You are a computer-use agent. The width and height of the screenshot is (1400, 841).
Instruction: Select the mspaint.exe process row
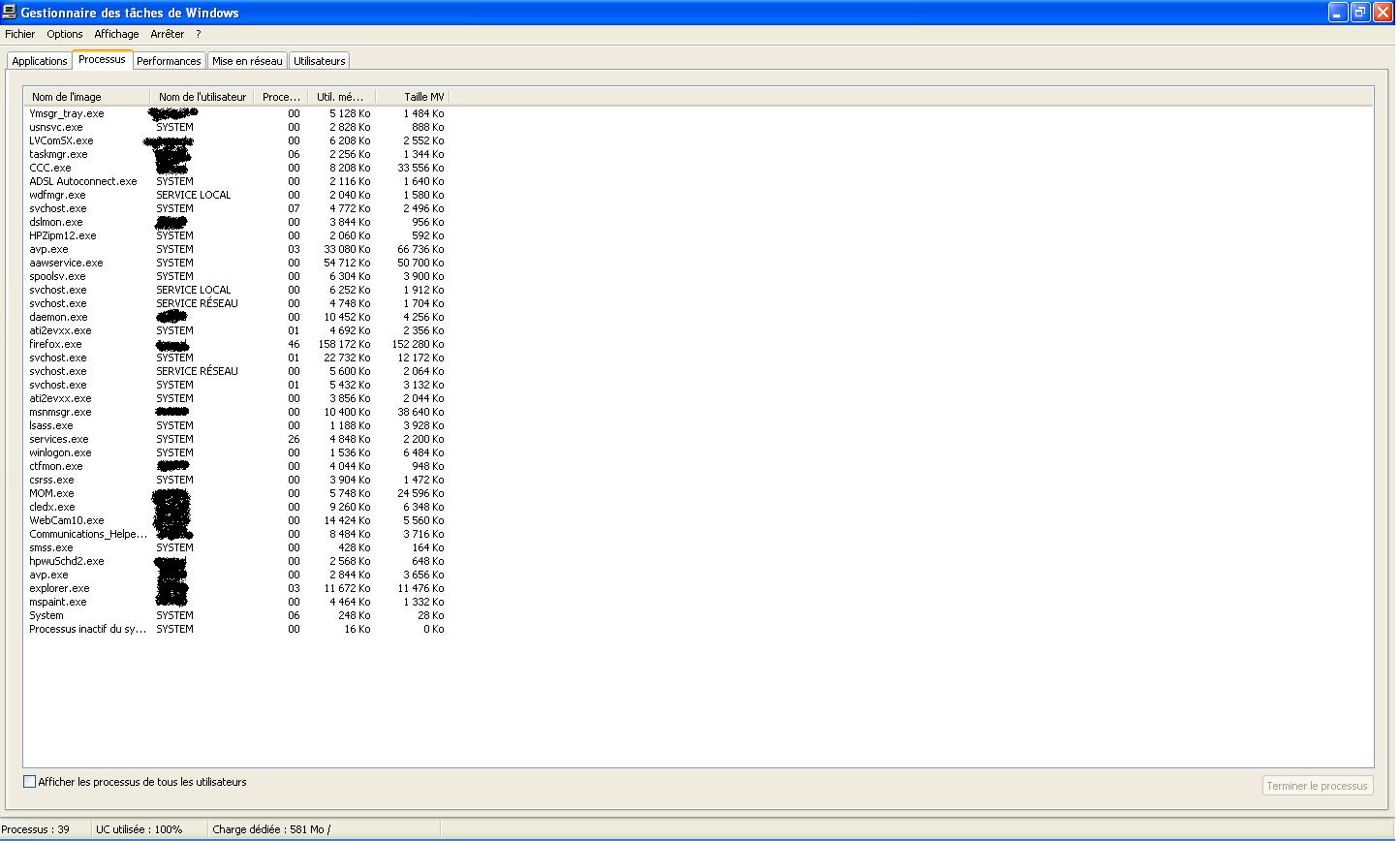pyautogui.click(x=57, y=602)
